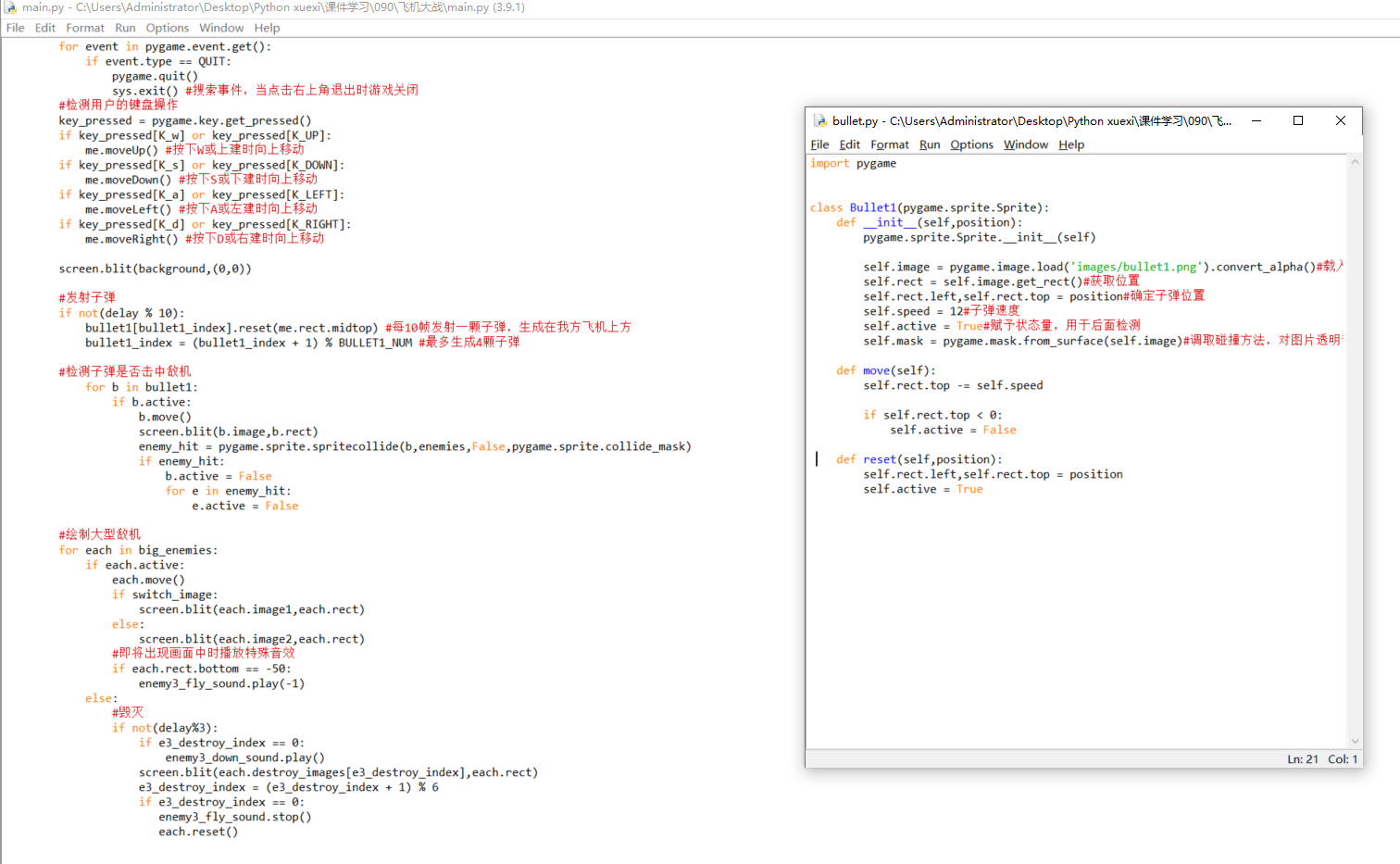The width and height of the screenshot is (1400, 864).
Task: Open Edit menu in bullet.py window
Action: [x=850, y=144]
